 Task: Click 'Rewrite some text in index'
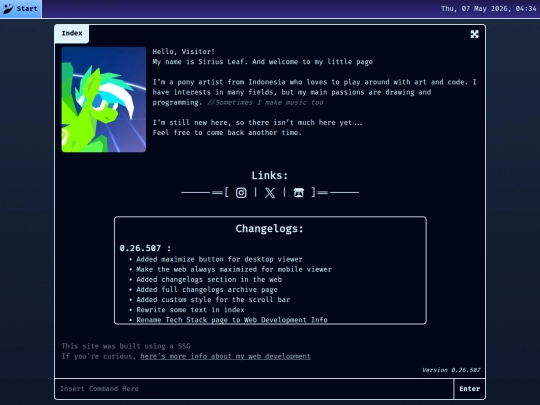(190, 310)
